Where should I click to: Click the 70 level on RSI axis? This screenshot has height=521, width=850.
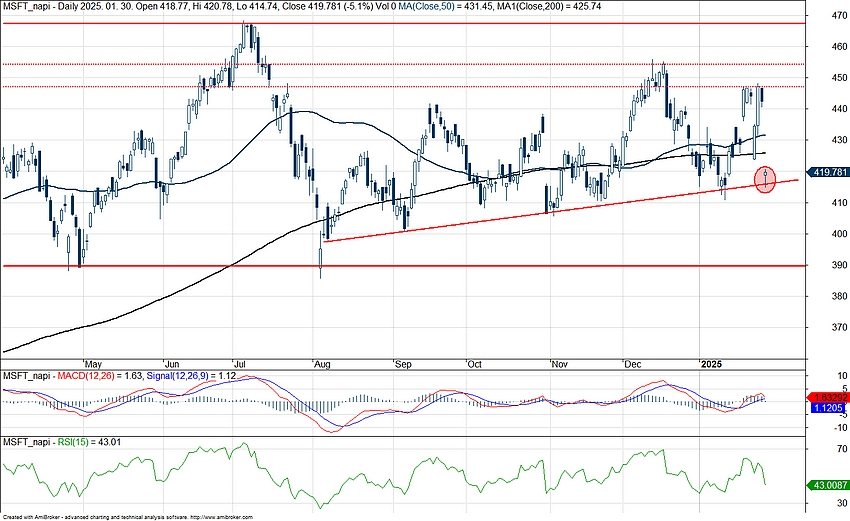point(842,449)
